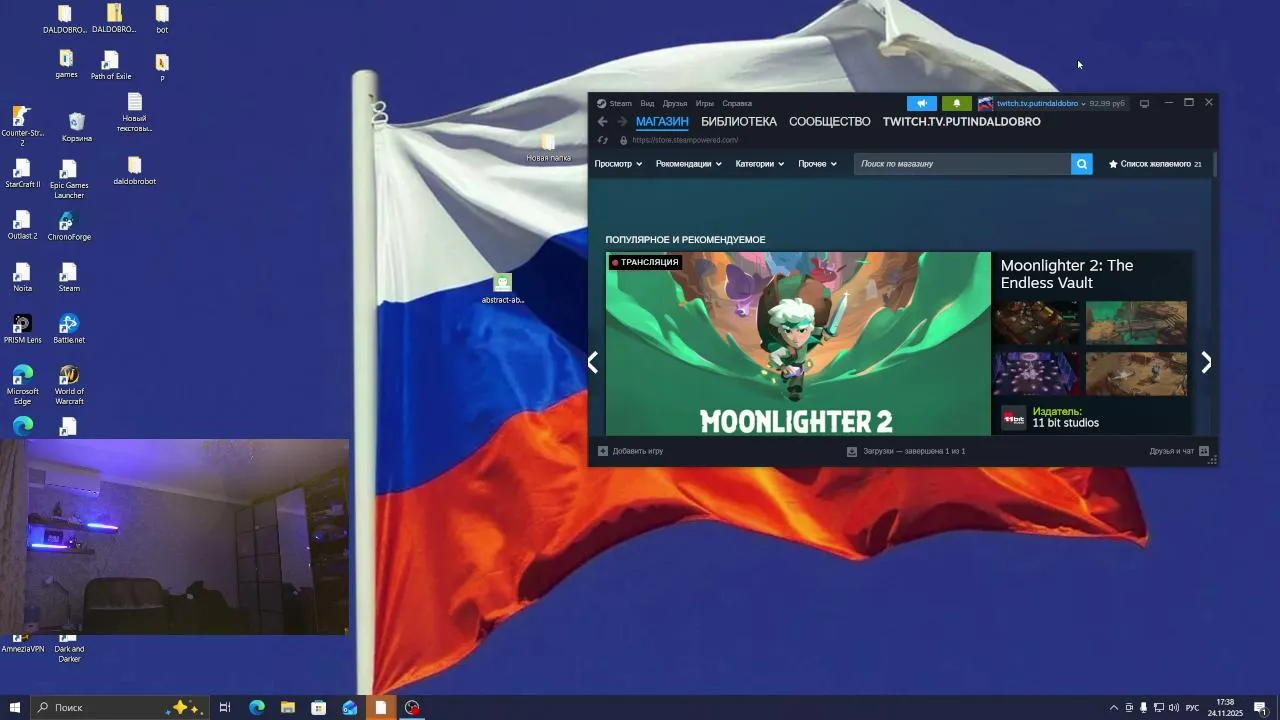Open the Справка menu

pos(737,103)
